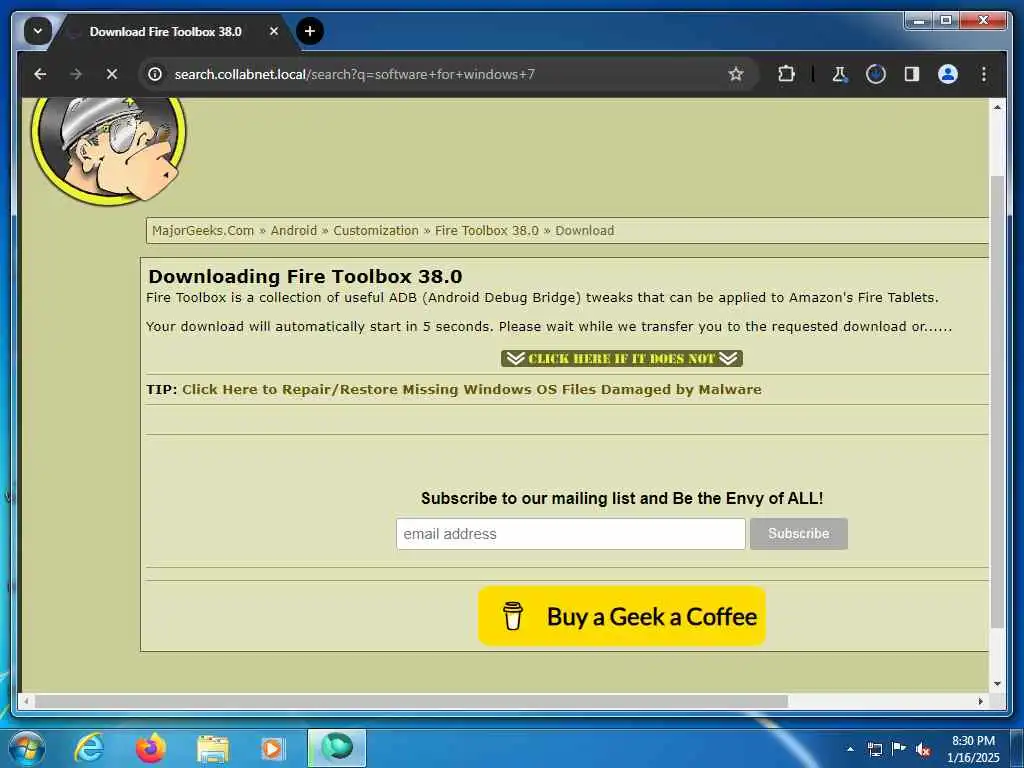Follow the MajorGeeks.Com breadcrumb link

tap(202, 231)
